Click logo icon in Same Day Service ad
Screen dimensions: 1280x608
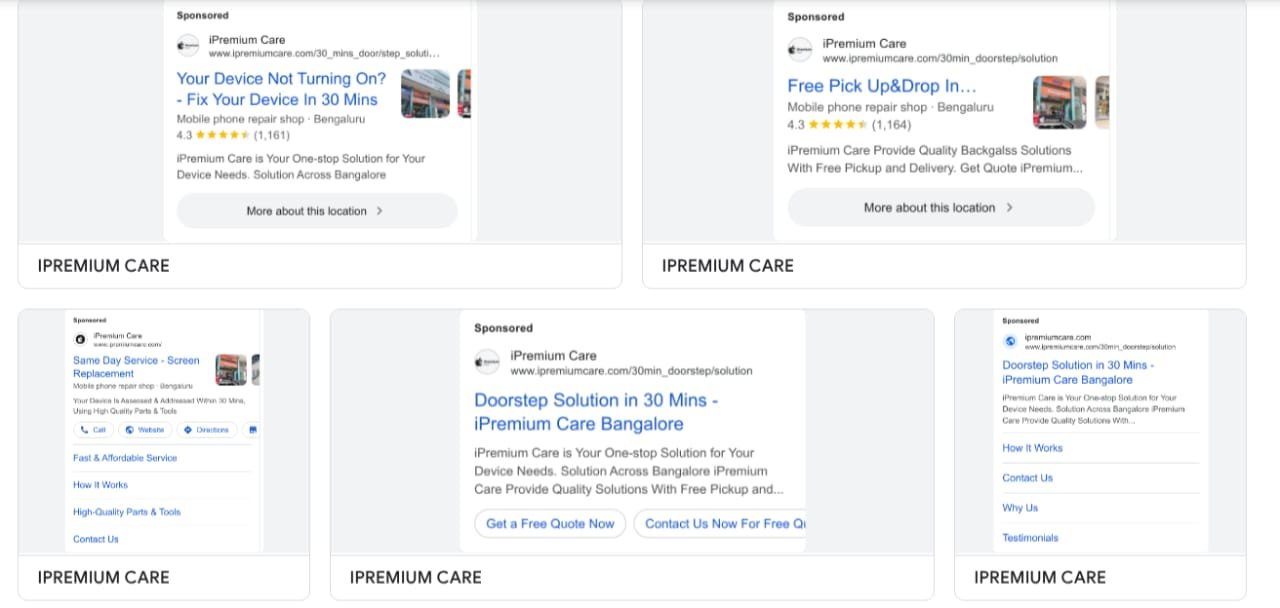[x=80, y=339]
